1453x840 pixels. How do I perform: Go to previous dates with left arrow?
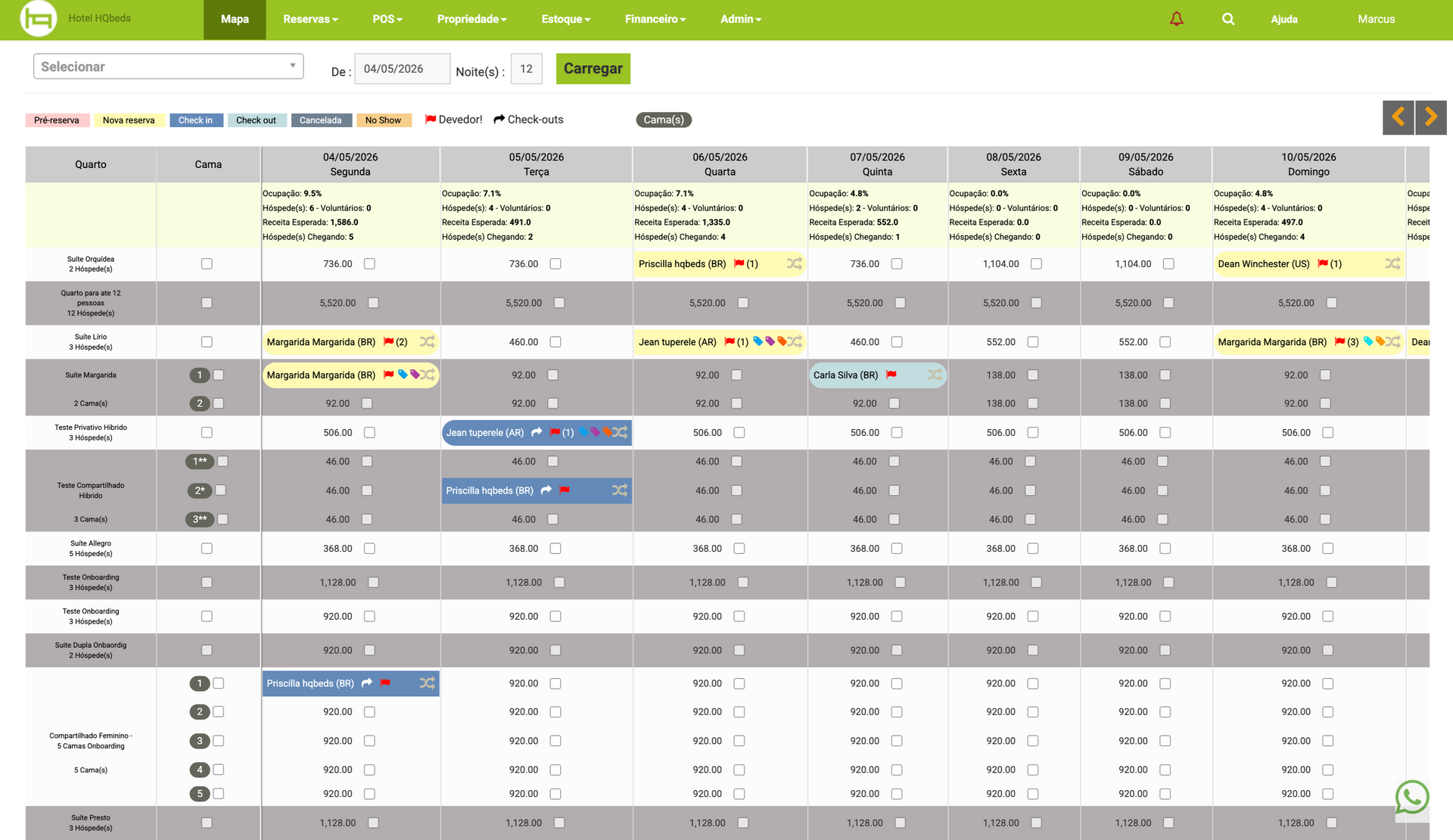[1398, 117]
